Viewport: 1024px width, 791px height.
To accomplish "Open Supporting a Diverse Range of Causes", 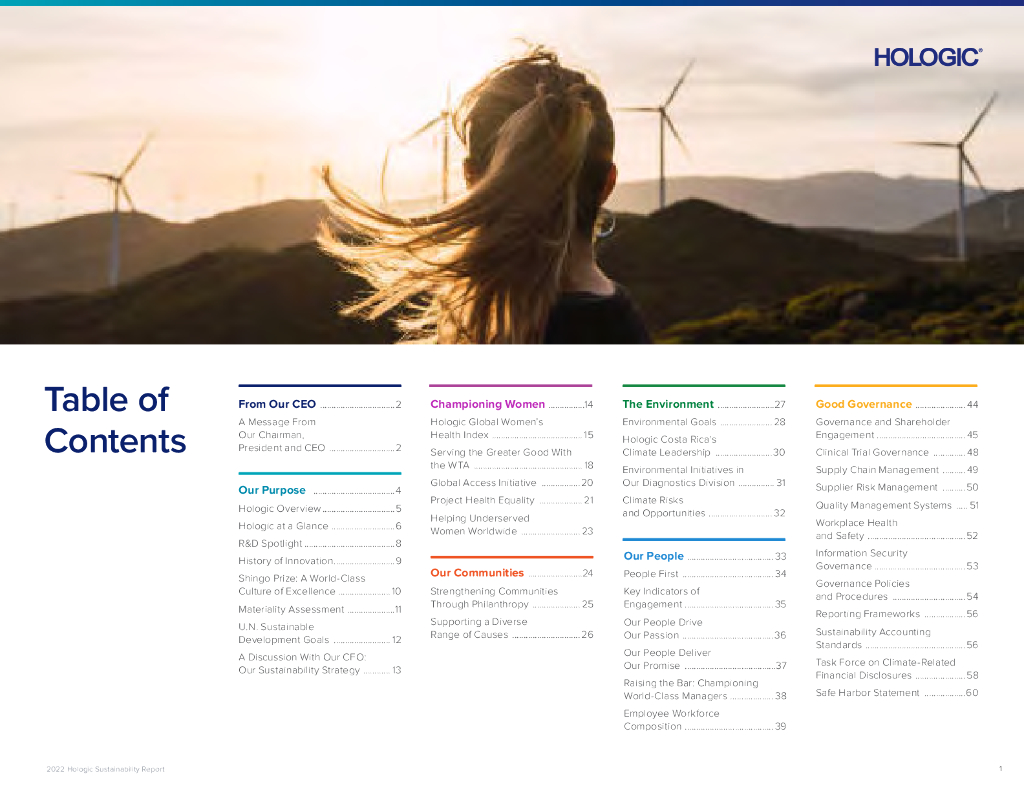I will (511, 628).
